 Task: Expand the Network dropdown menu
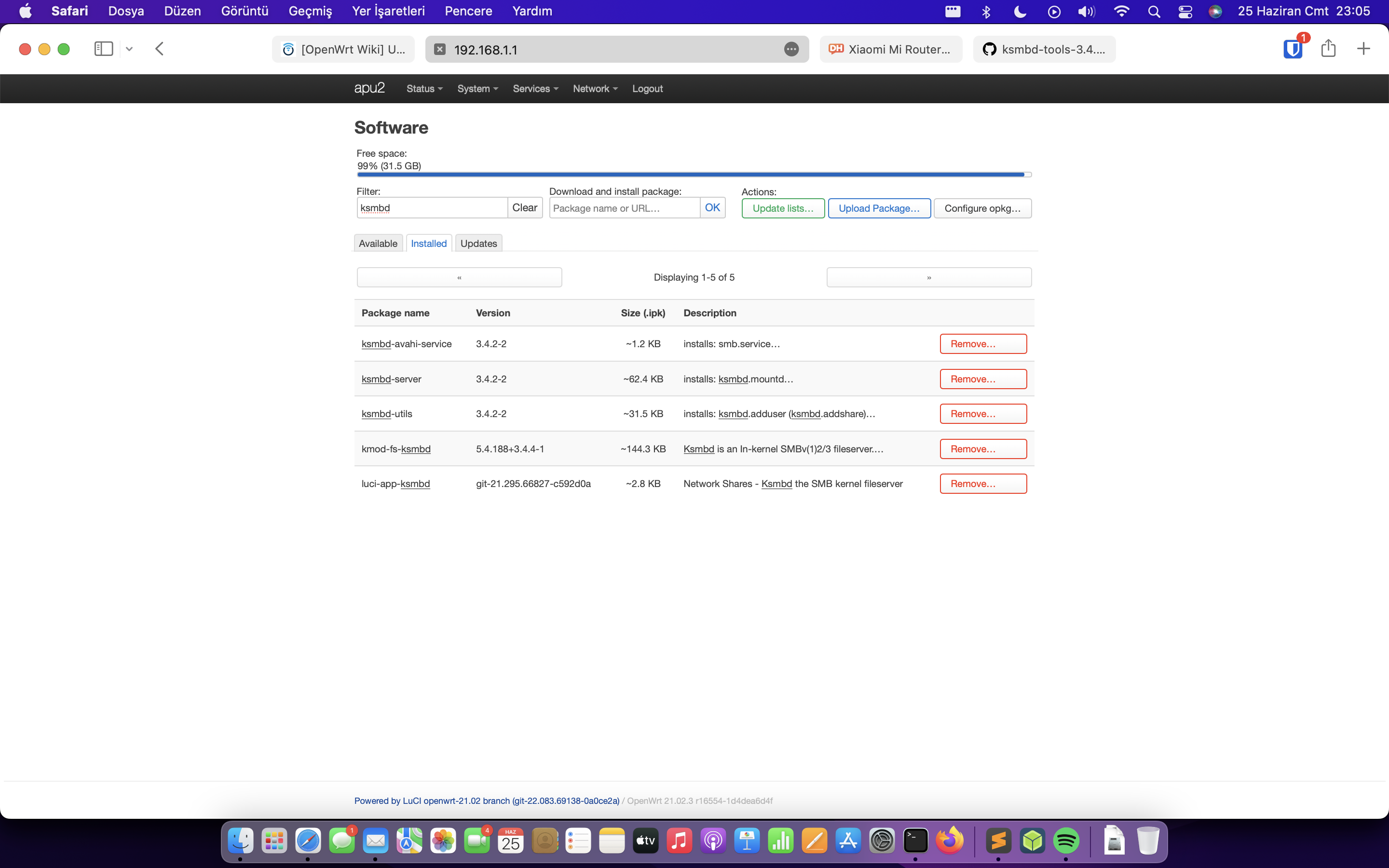(x=595, y=88)
